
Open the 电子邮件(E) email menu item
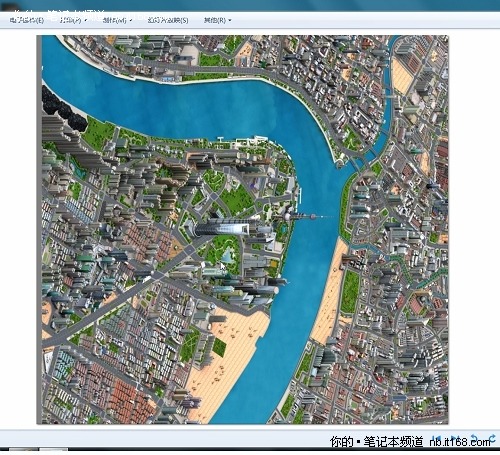coord(27,20)
